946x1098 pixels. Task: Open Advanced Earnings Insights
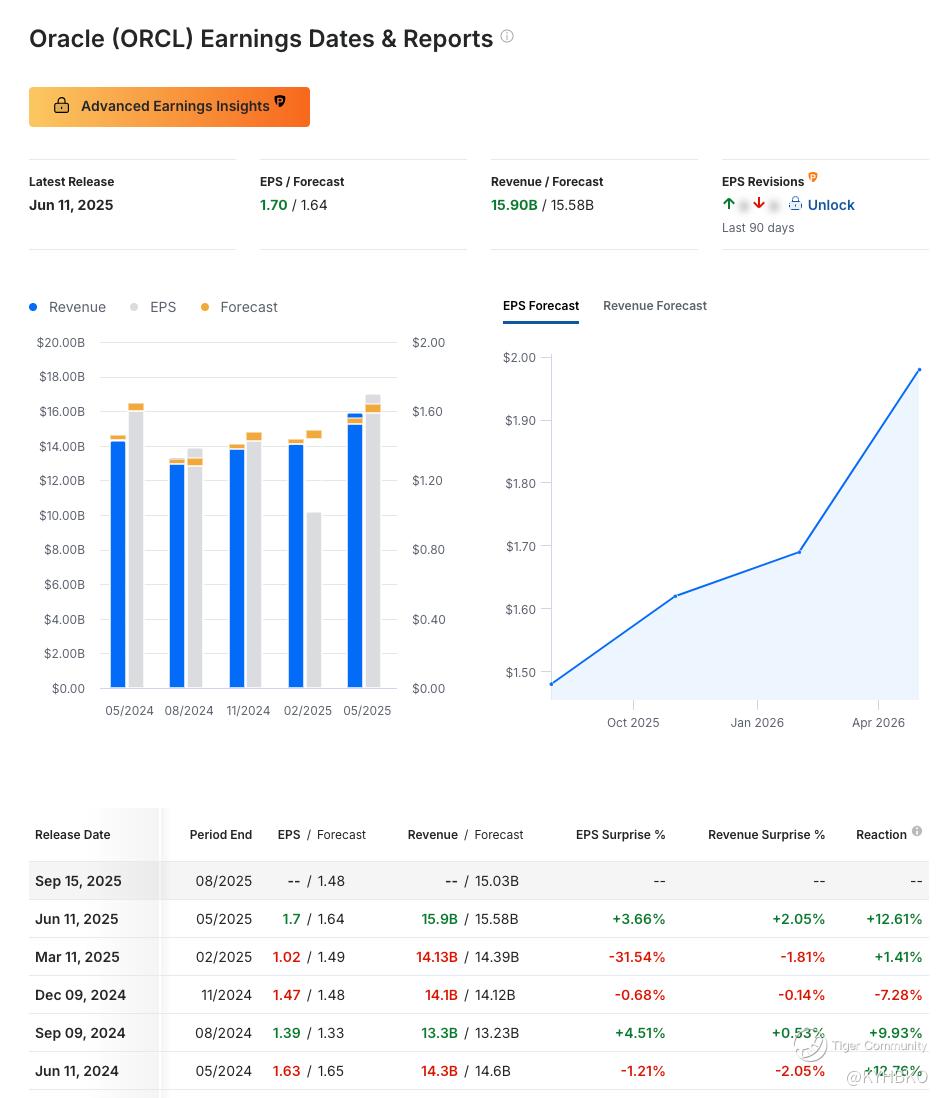click(169, 107)
